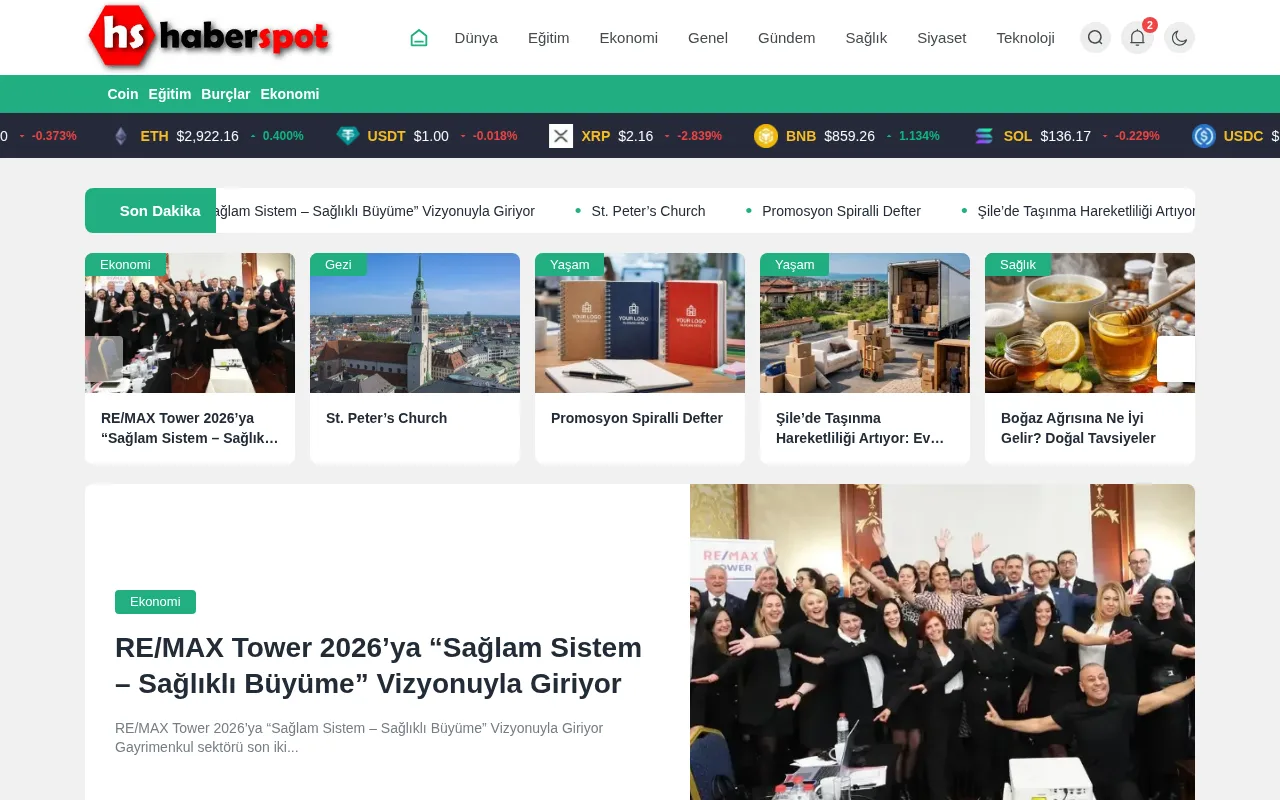Click the haberspot logo
This screenshot has height=800, width=1280.
coord(208,37)
